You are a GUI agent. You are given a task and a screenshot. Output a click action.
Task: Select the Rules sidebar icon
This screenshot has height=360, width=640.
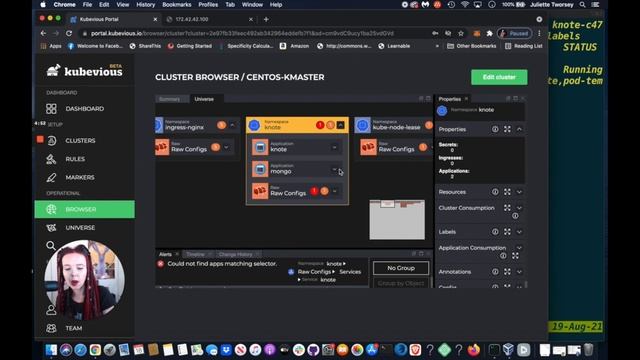click(51, 159)
